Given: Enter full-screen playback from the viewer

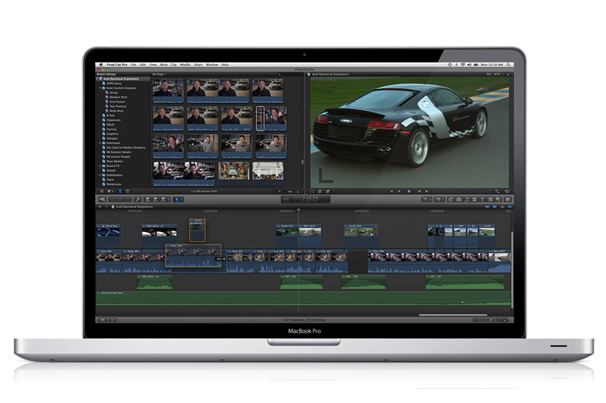Looking at the screenshot, I should 497,191.
